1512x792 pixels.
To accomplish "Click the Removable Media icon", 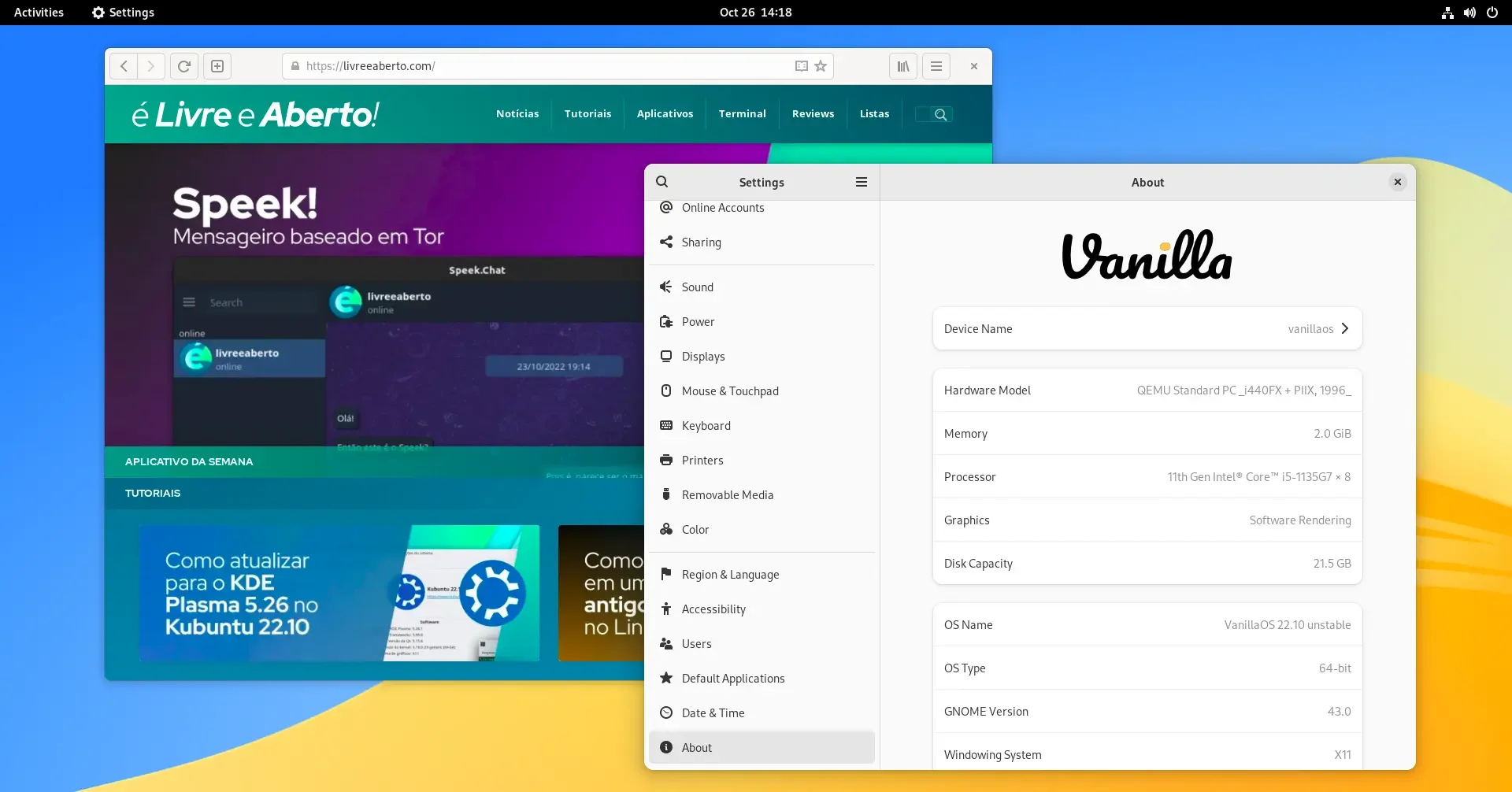I will point(666,494).
